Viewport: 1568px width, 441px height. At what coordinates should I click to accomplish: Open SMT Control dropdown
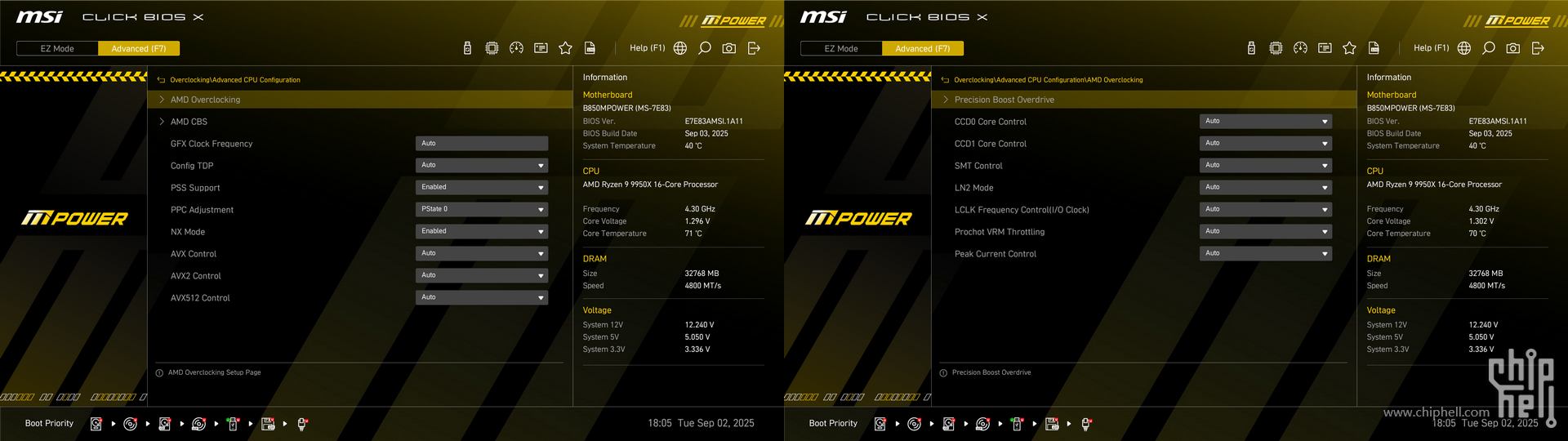tap(1266, 165)
